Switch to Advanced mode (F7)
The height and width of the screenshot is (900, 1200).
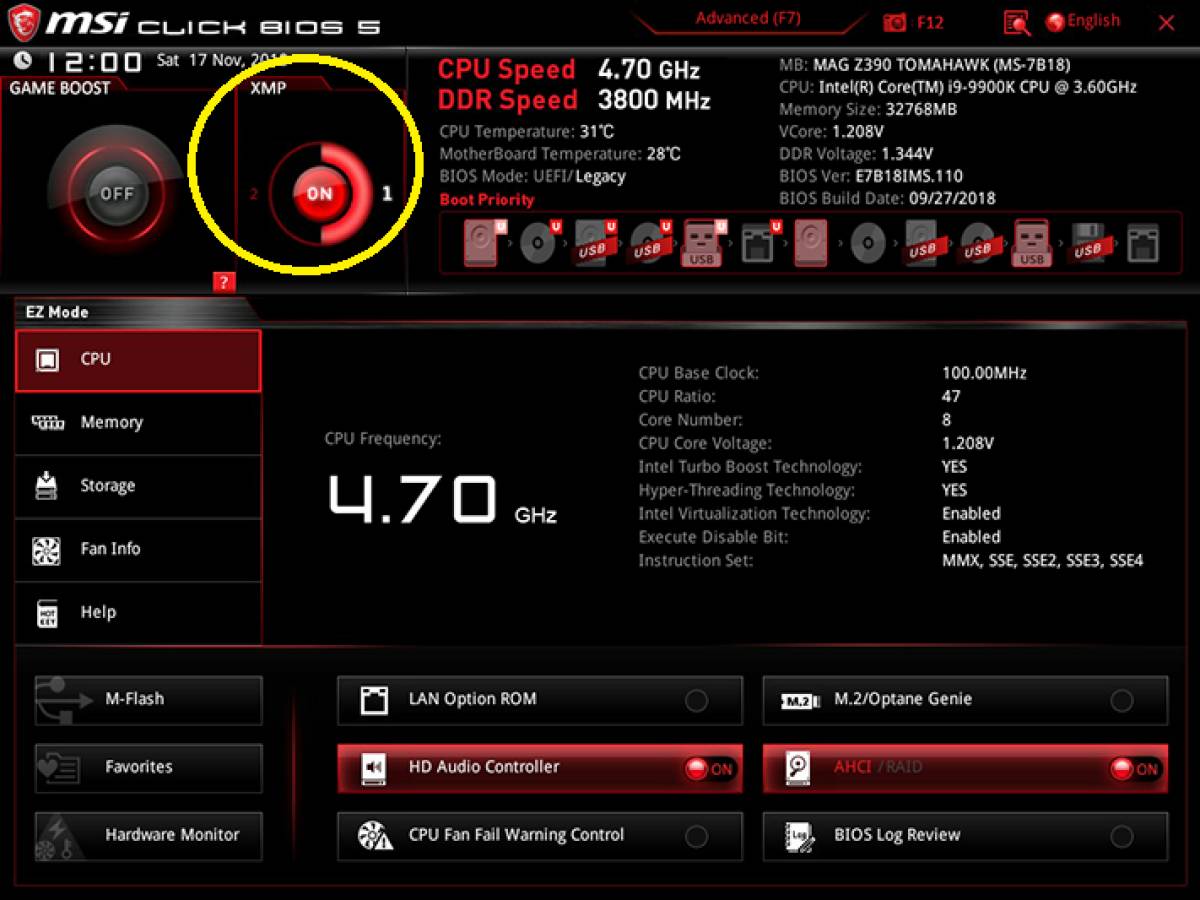[748, 18]
